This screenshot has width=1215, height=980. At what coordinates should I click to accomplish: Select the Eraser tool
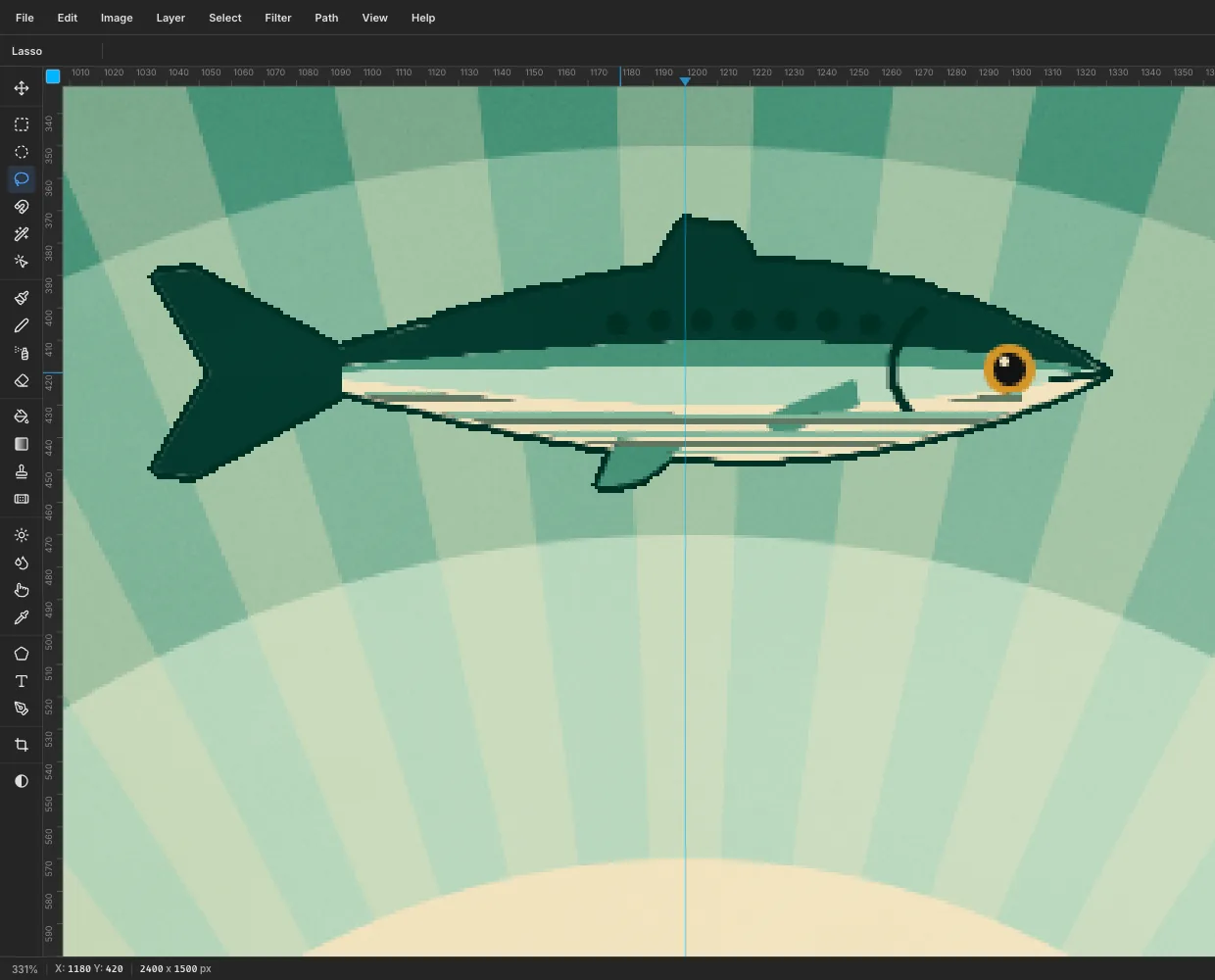tap(22, 380)
